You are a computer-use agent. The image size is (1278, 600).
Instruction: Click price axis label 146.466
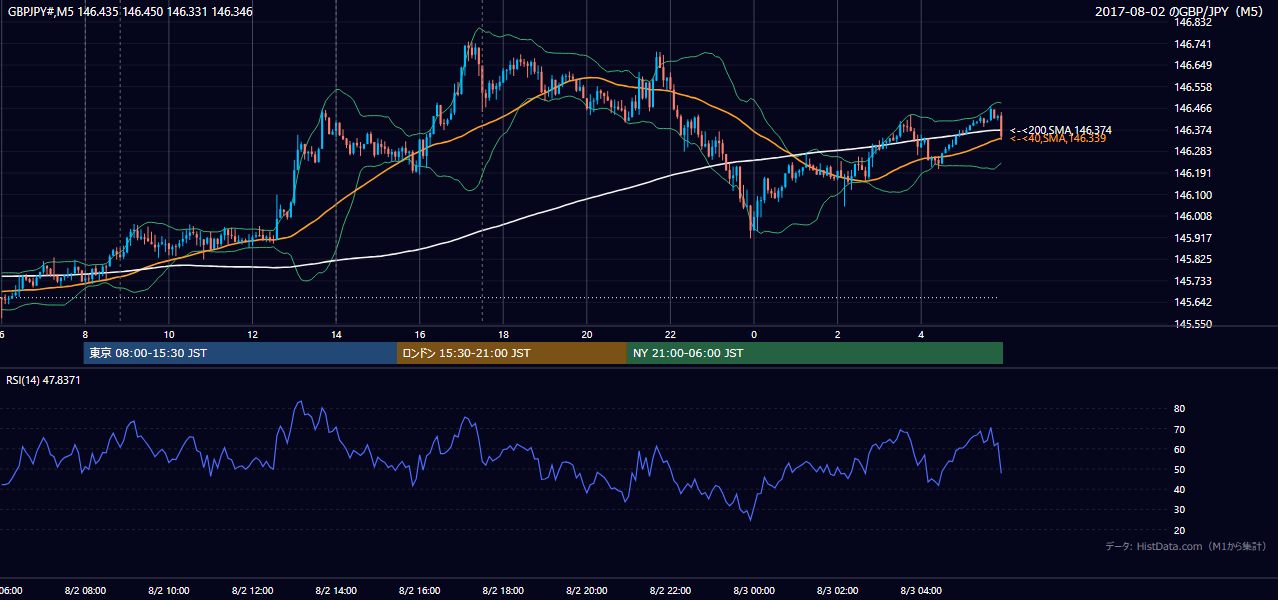click(1192, 109)
